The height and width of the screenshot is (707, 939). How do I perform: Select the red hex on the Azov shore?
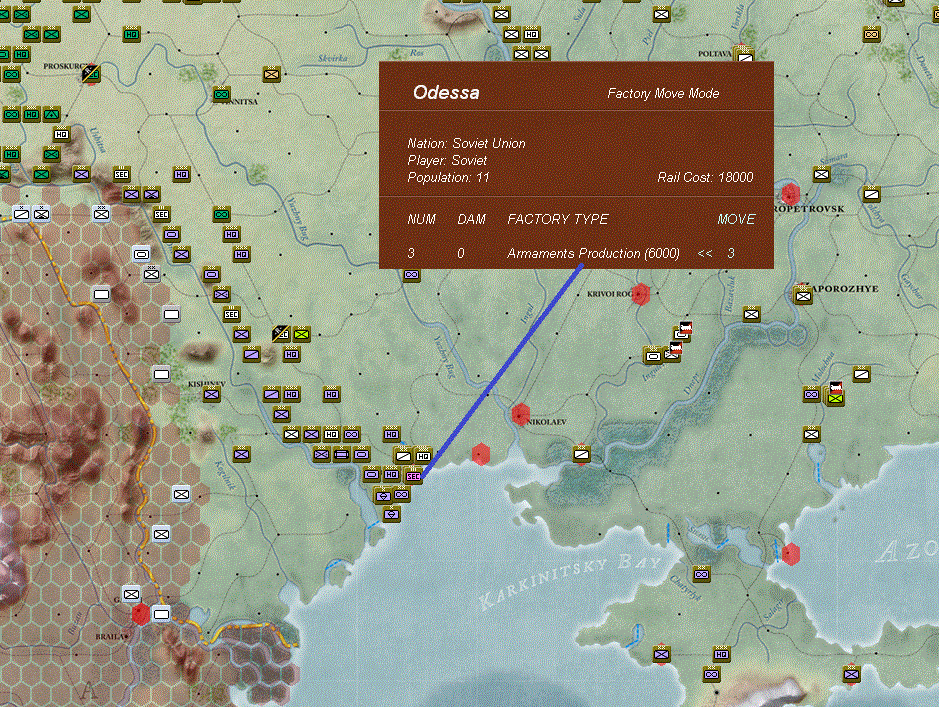click(x=790, y=554)
